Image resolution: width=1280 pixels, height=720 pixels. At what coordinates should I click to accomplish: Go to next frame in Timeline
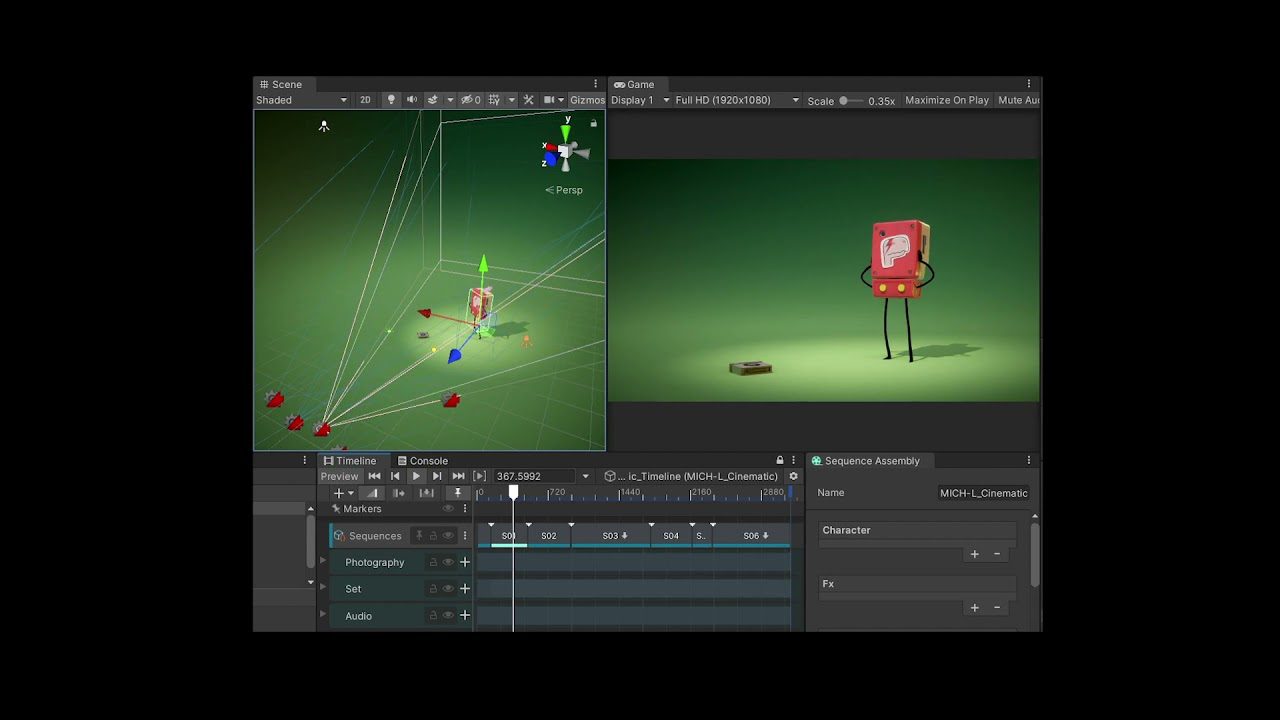click(x=437, y=476)
